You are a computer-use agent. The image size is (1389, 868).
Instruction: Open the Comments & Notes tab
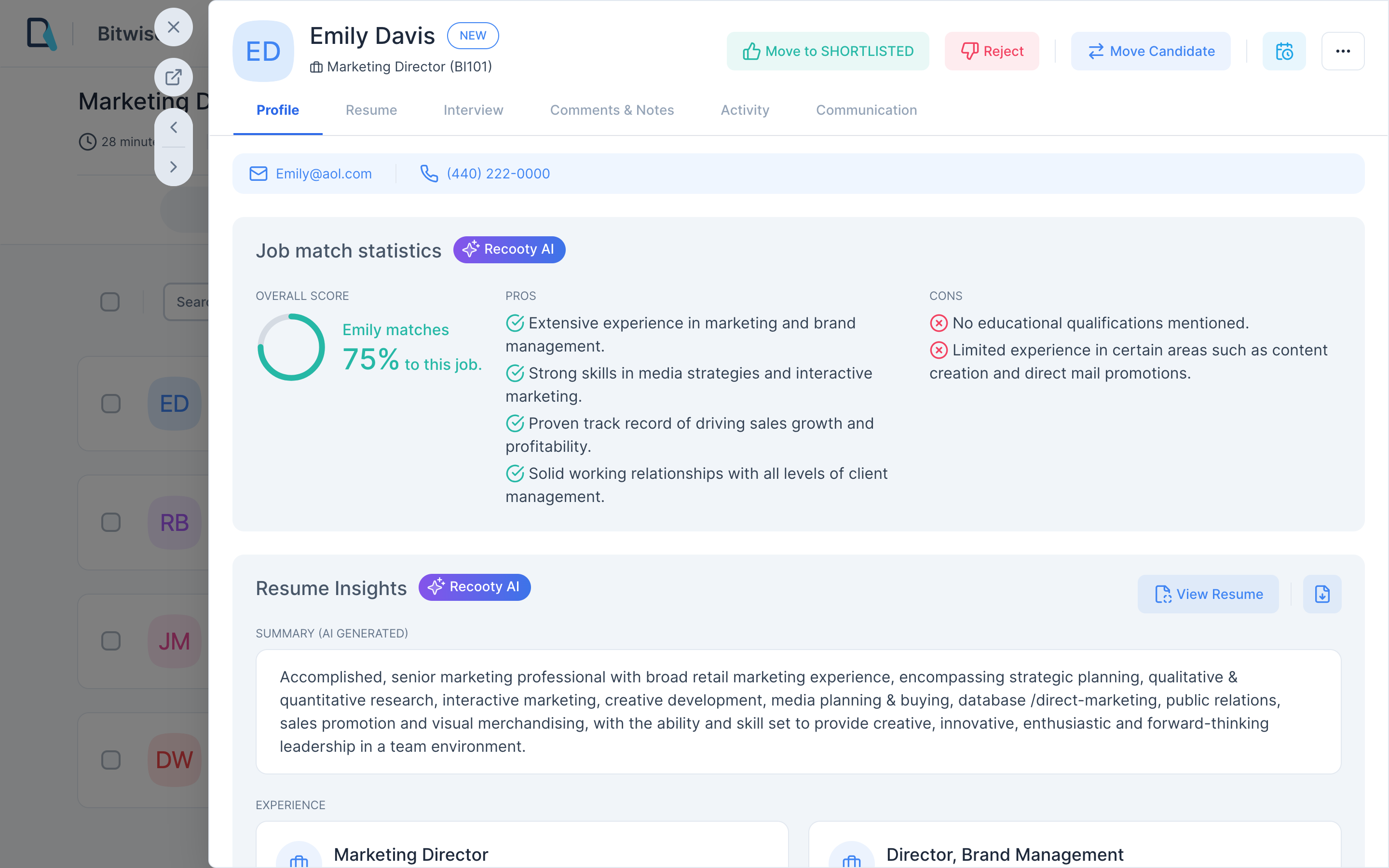612,110
